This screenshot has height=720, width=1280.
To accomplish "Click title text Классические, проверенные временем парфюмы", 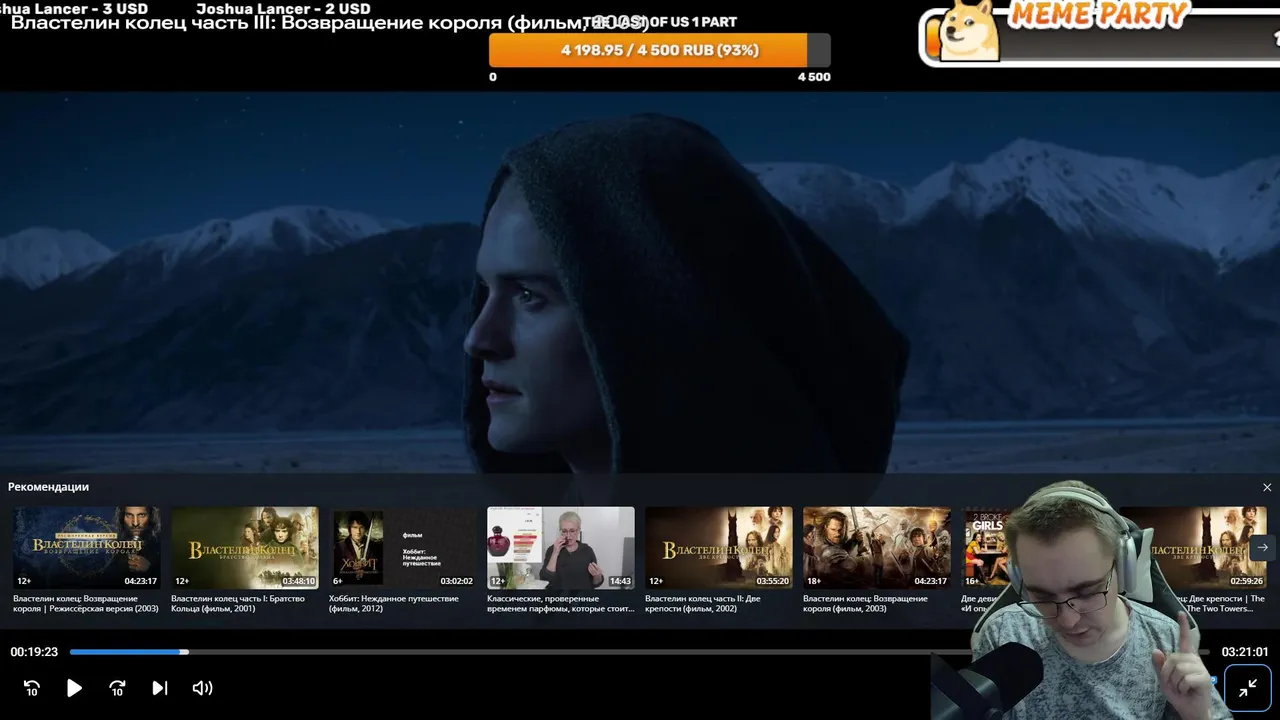I will [561, 603].
